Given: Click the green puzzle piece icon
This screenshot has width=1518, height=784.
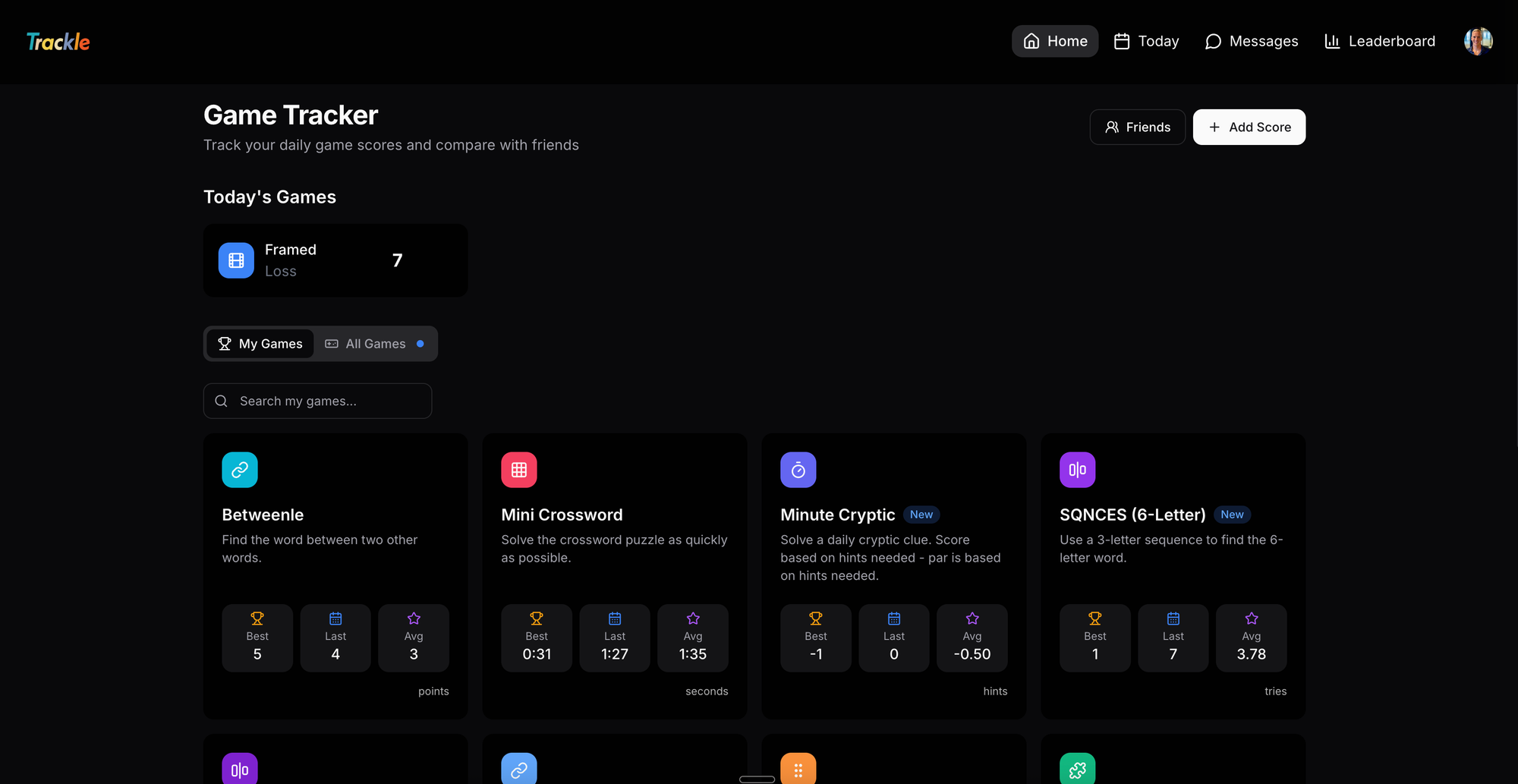Looking at the screenshot, I should (1077, 769).
